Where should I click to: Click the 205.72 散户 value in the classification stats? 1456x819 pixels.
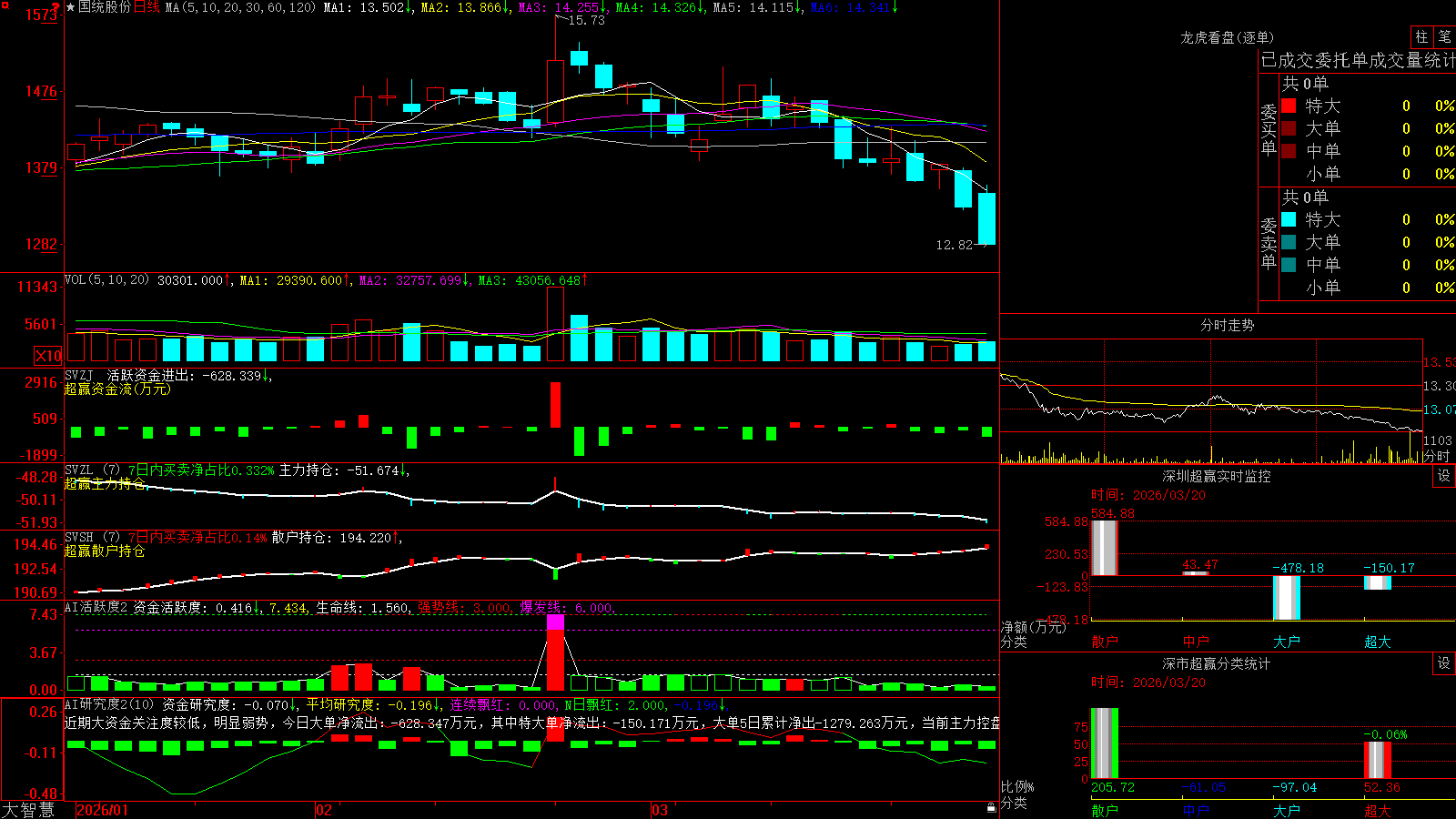pos(1113,787)
